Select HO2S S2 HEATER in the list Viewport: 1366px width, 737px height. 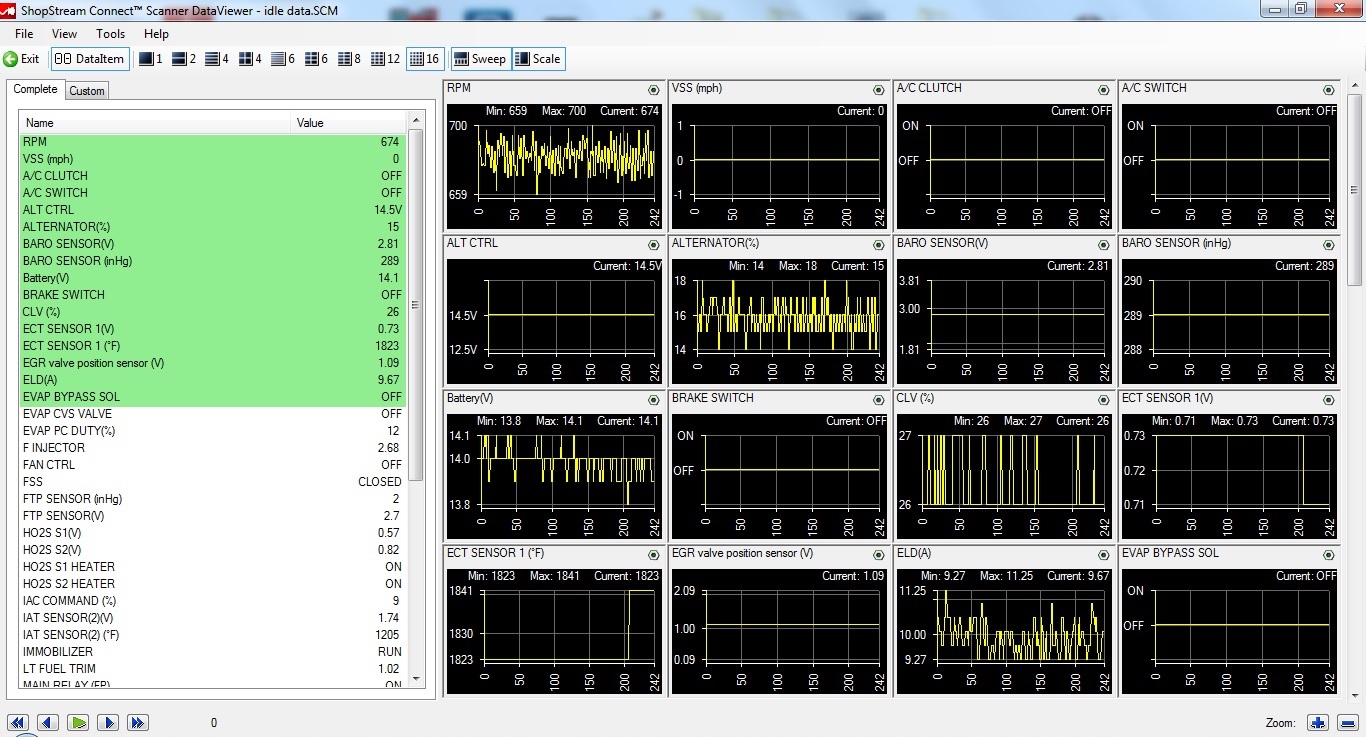point(212,584)
